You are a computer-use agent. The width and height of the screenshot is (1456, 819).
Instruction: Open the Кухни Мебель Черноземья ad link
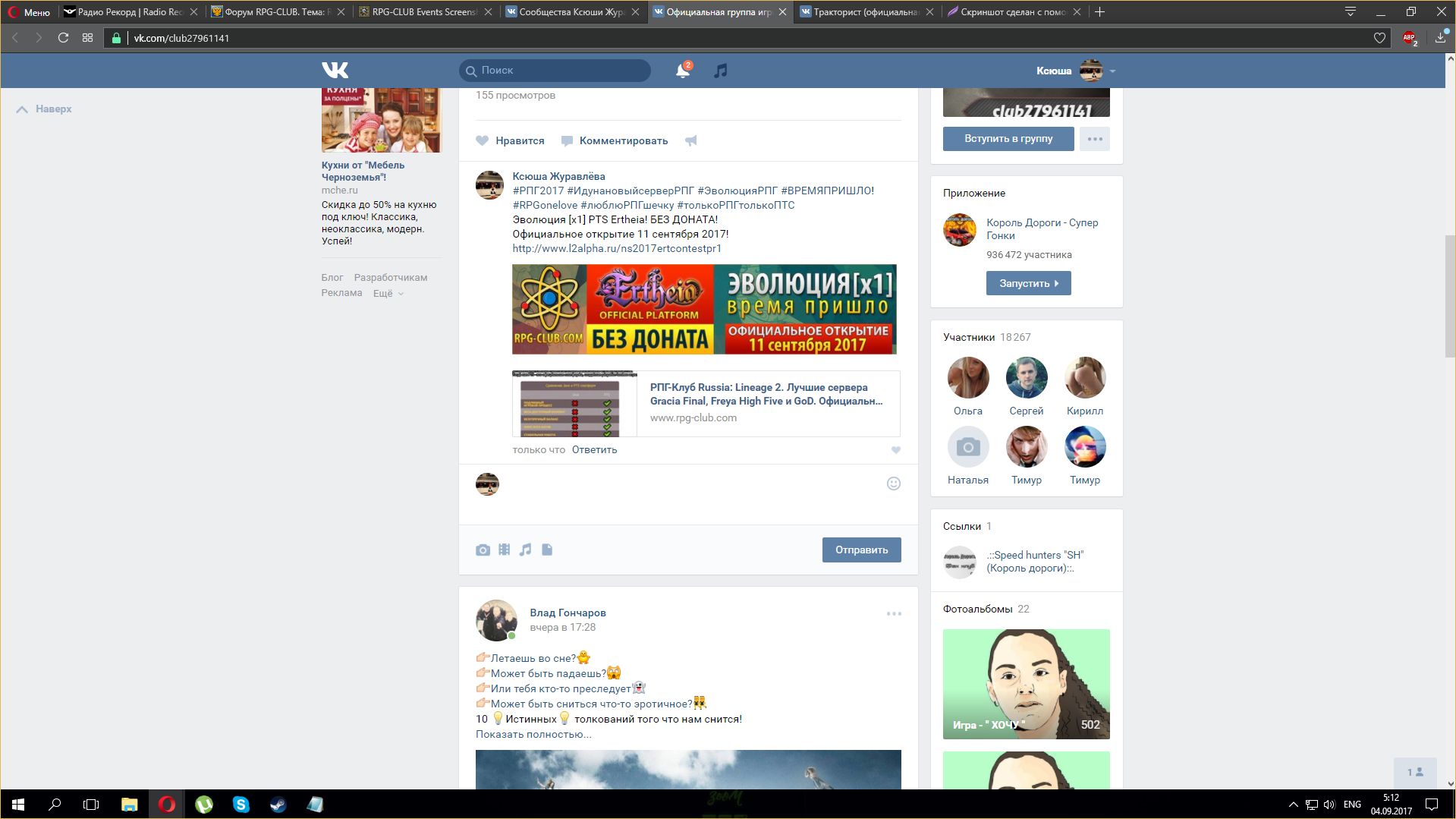tap(363, 171)
